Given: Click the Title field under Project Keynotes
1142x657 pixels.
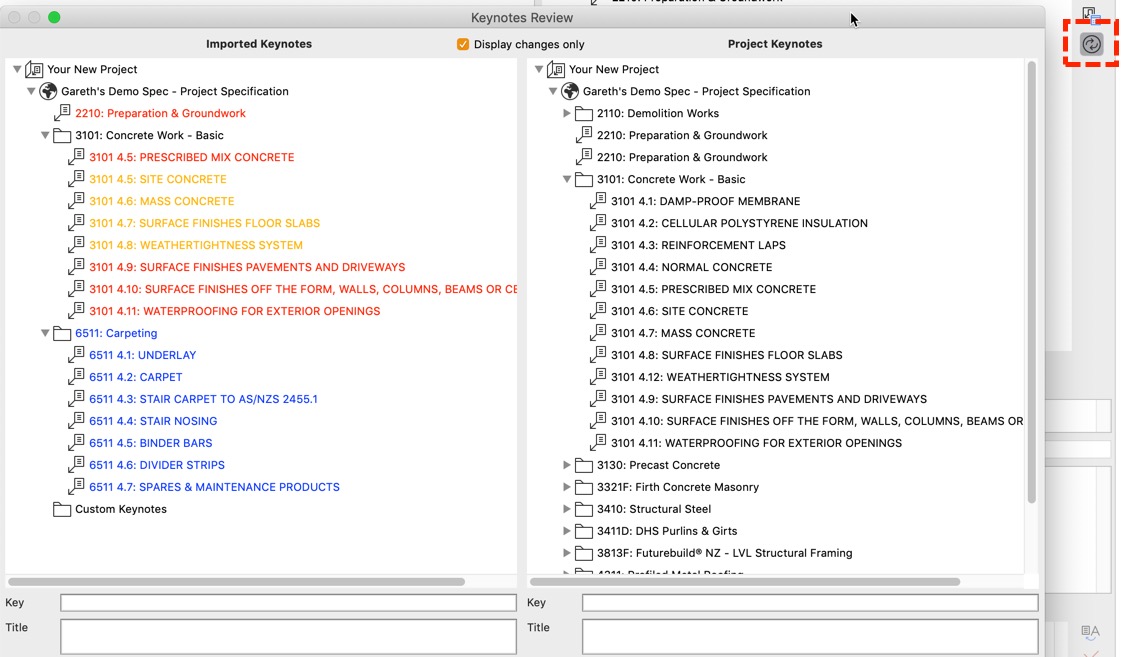Looking at the screenshot, I should coord(810,637).
